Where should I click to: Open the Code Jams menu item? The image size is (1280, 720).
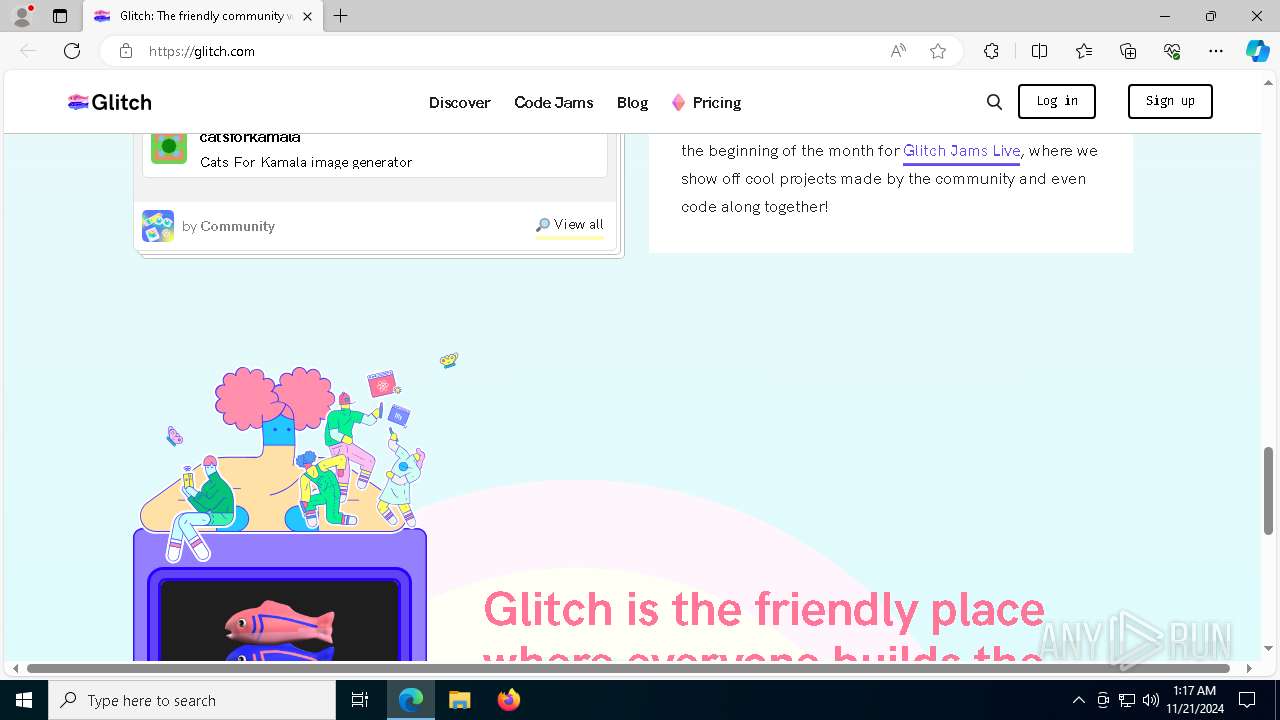coord(554,102)
